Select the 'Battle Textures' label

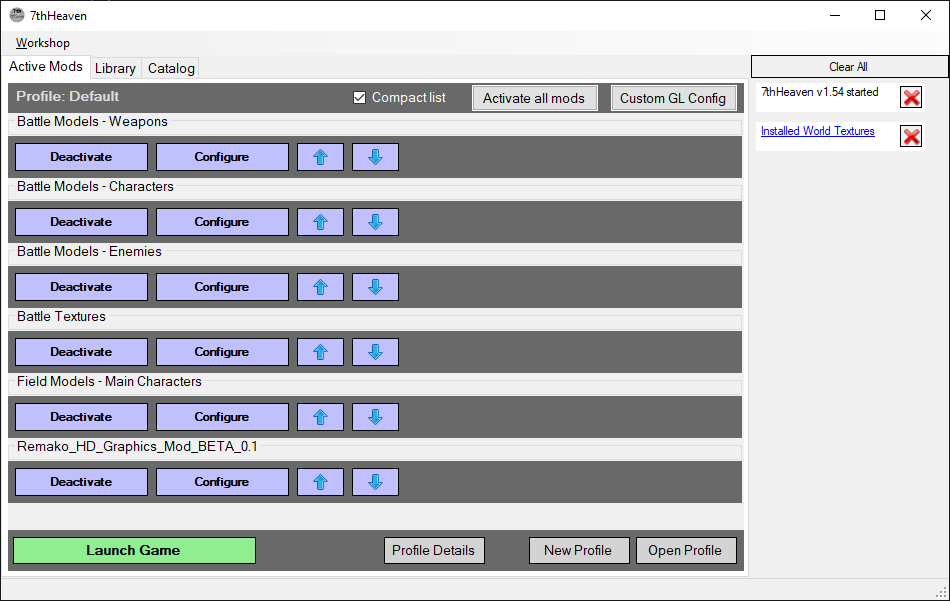(61, 316)
